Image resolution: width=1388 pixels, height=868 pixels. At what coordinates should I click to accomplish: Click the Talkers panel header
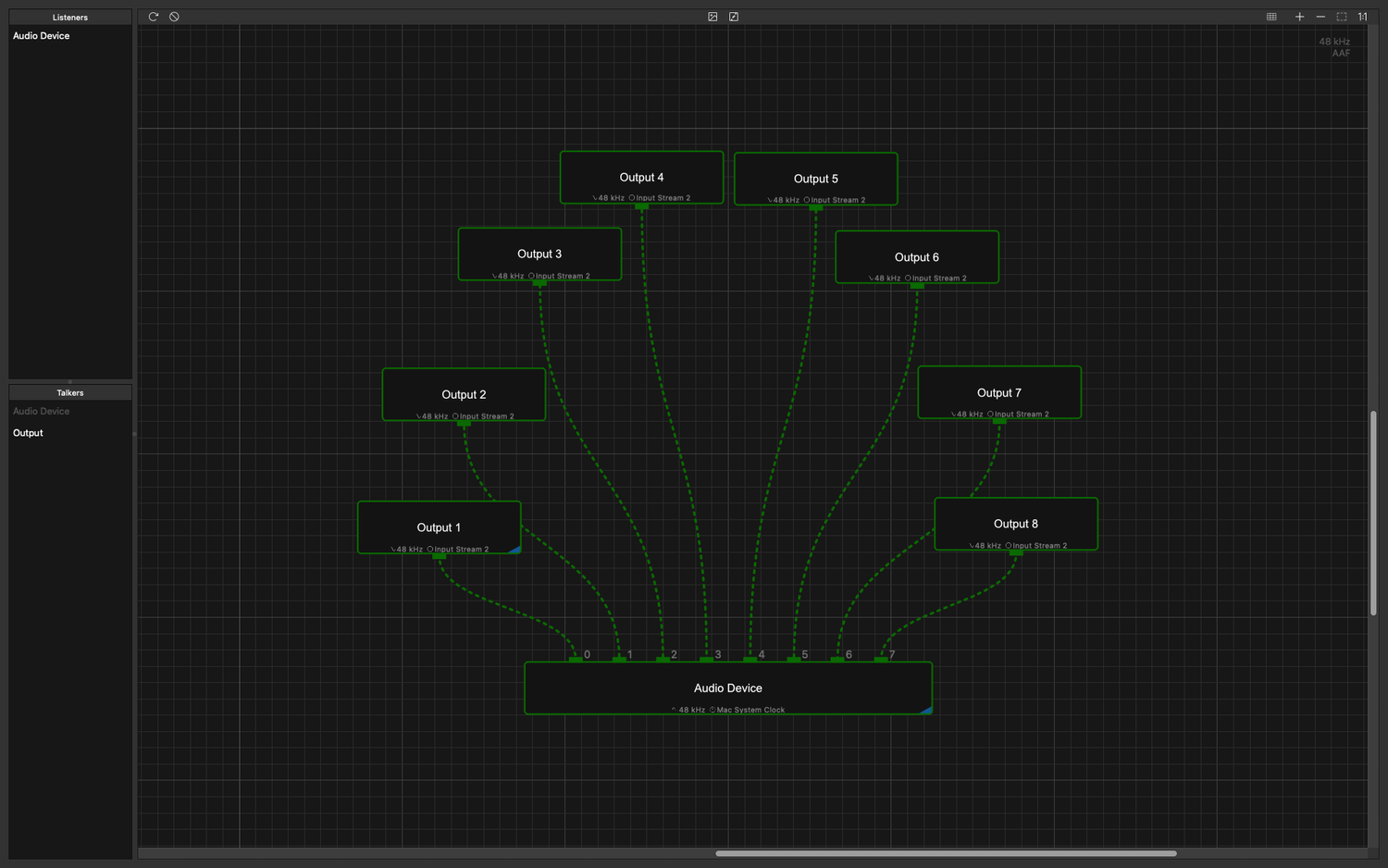pyautogui.click(x=70, y=393)
